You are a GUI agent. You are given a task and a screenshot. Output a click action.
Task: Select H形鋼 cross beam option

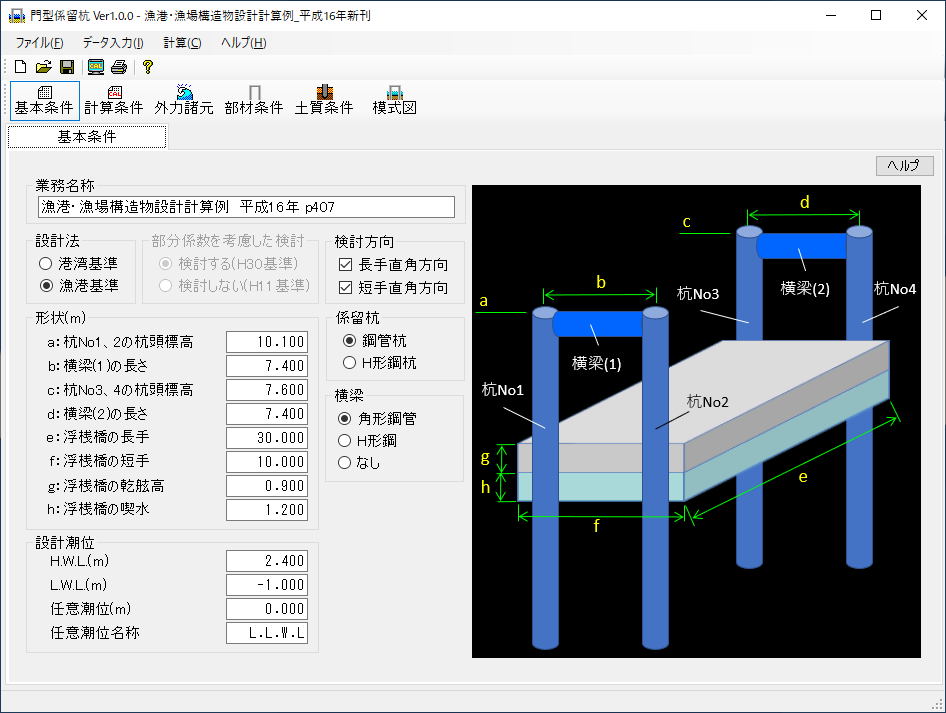[367, 440]
